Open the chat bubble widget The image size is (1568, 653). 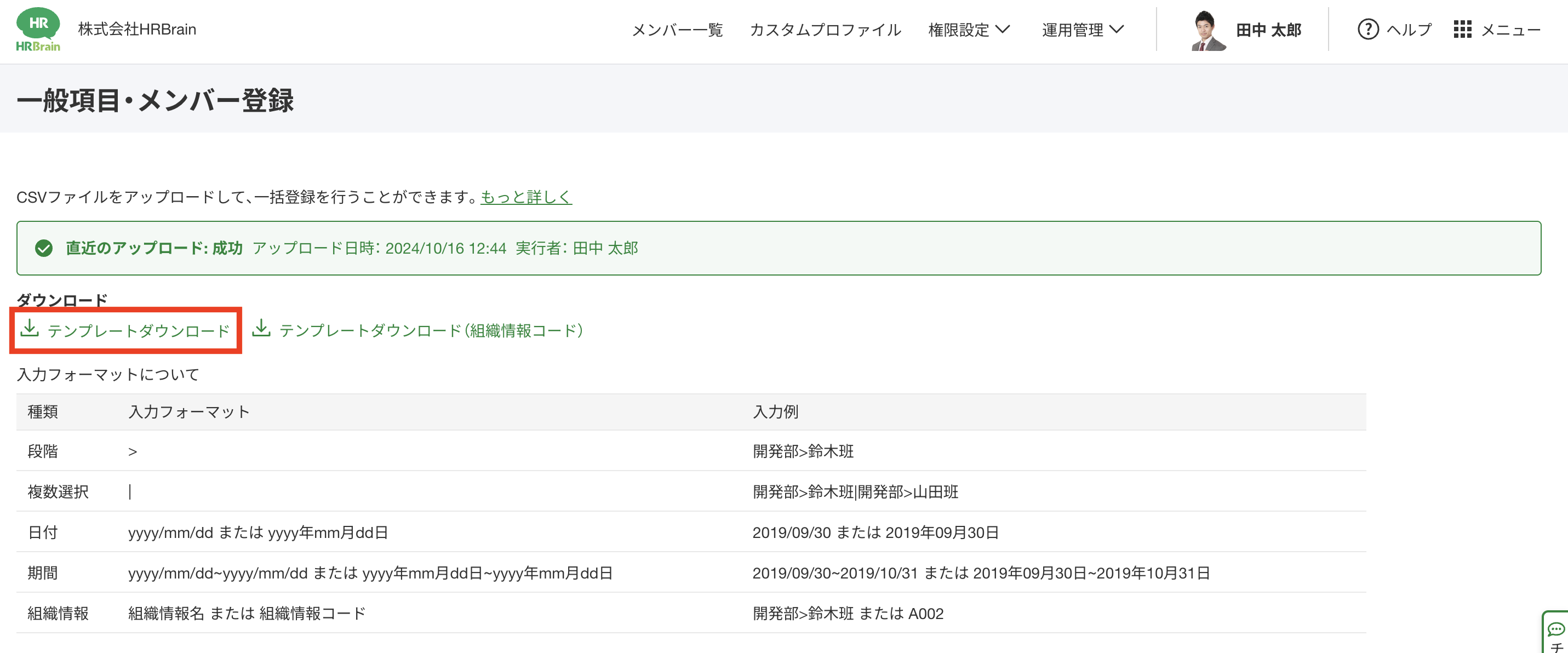(1556, 629)
